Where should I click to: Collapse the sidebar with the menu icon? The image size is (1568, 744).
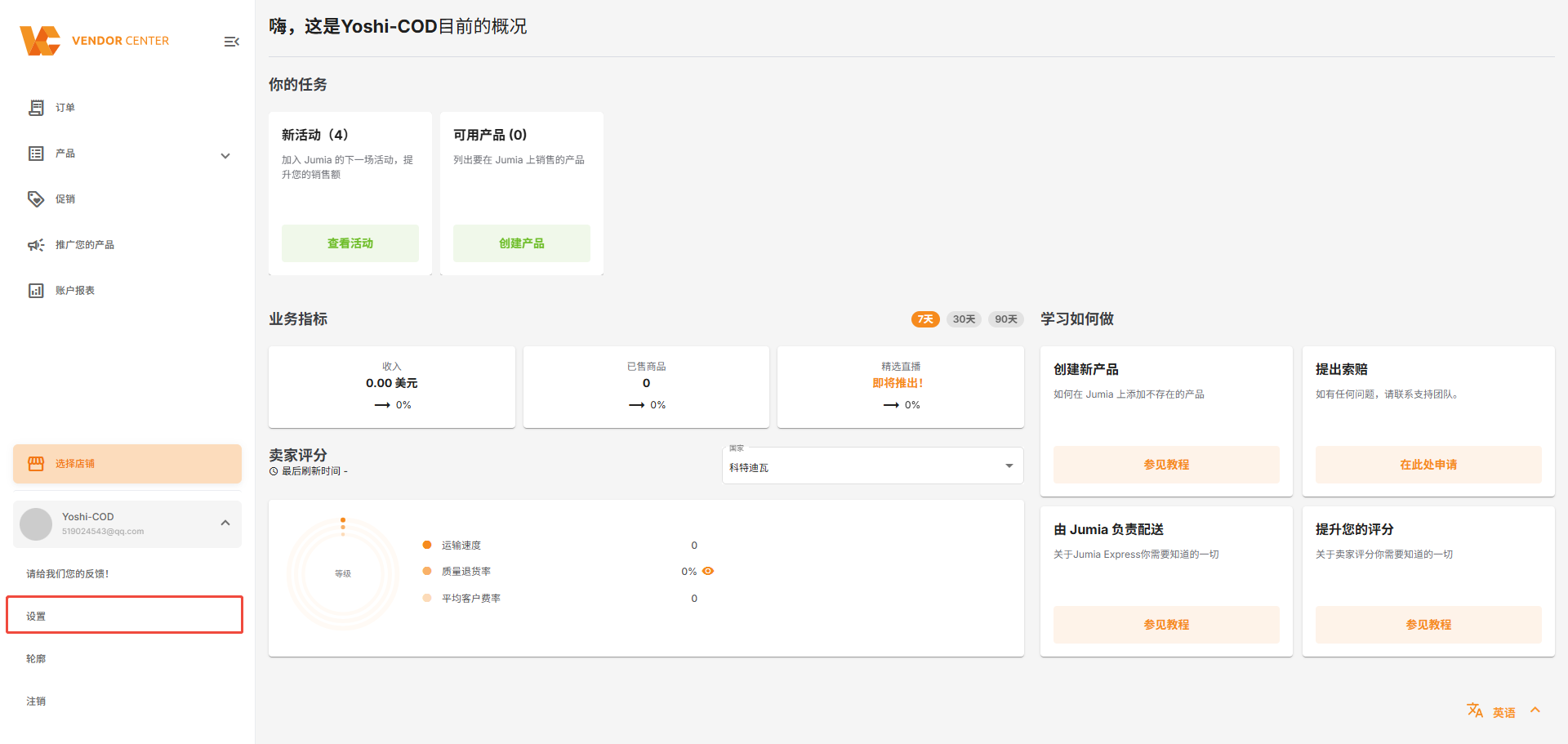tap(232, 42)
